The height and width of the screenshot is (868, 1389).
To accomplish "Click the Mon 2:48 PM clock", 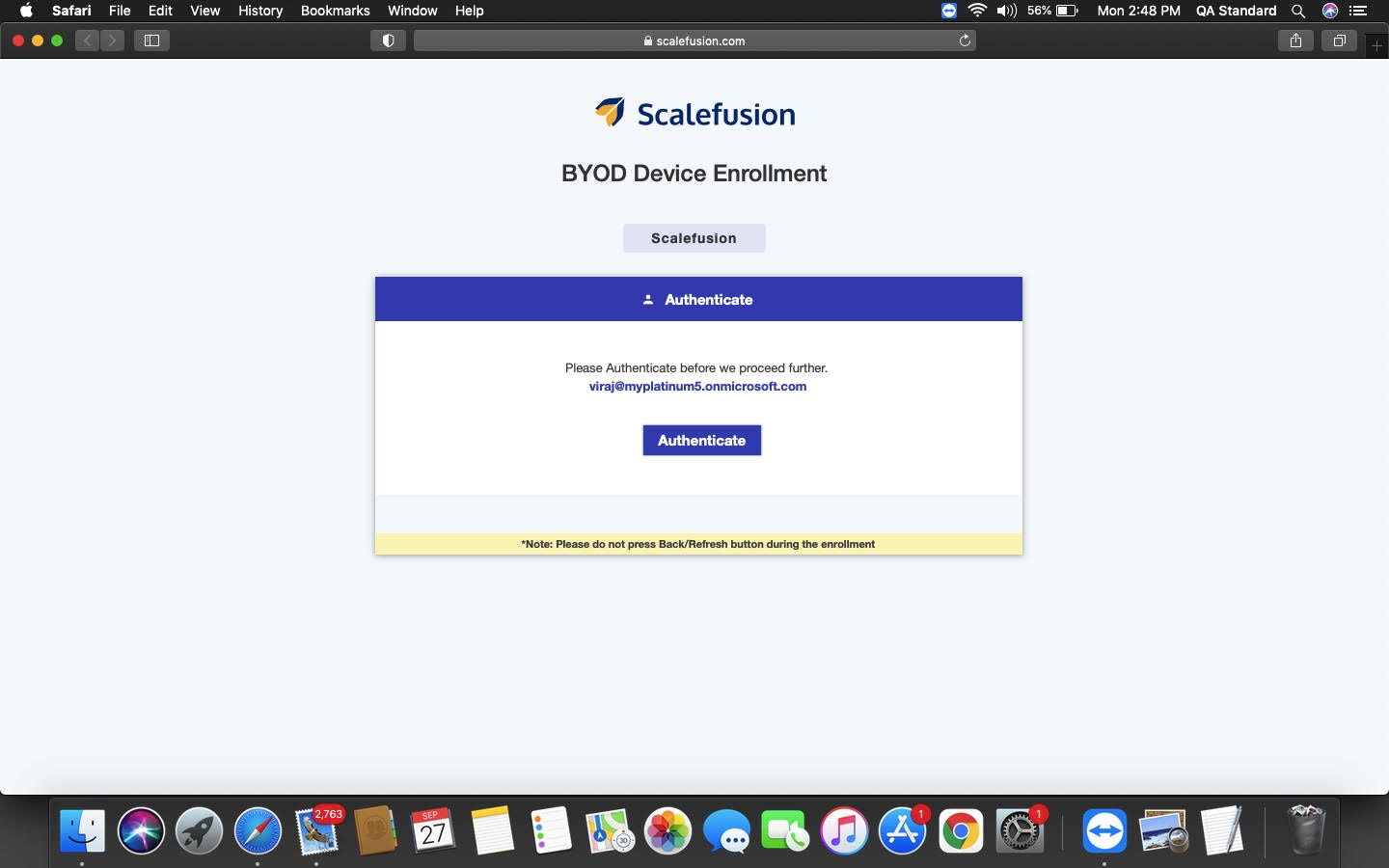I will [1138, 11].
